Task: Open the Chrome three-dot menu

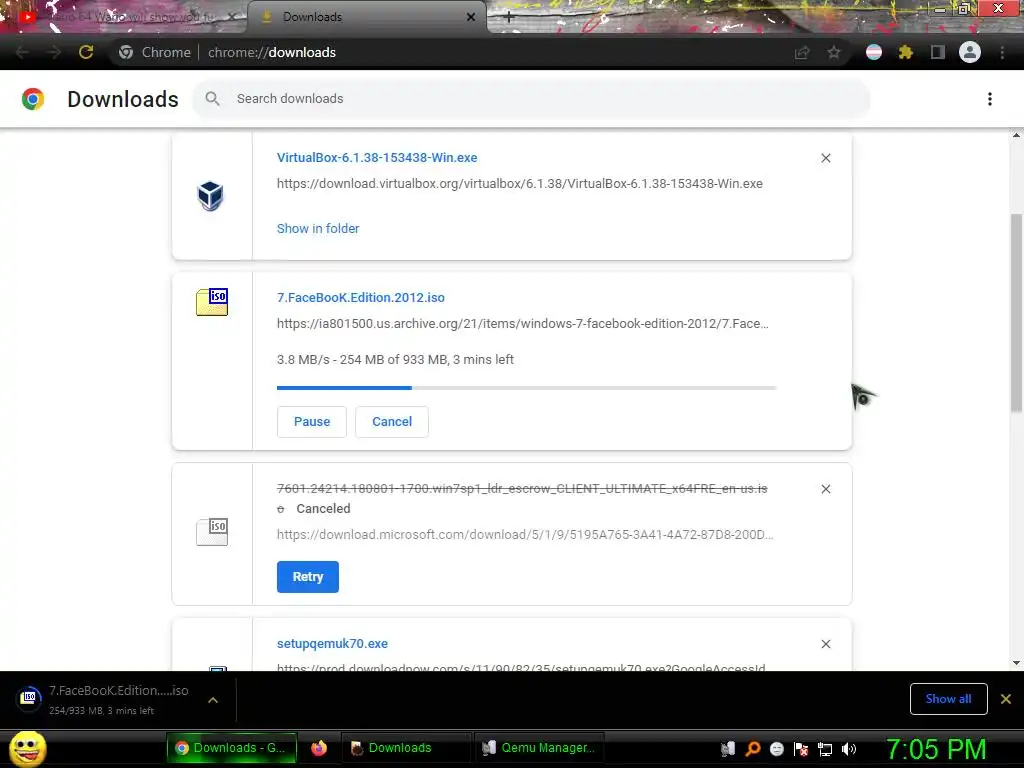Action: [x=1002, y=52]
